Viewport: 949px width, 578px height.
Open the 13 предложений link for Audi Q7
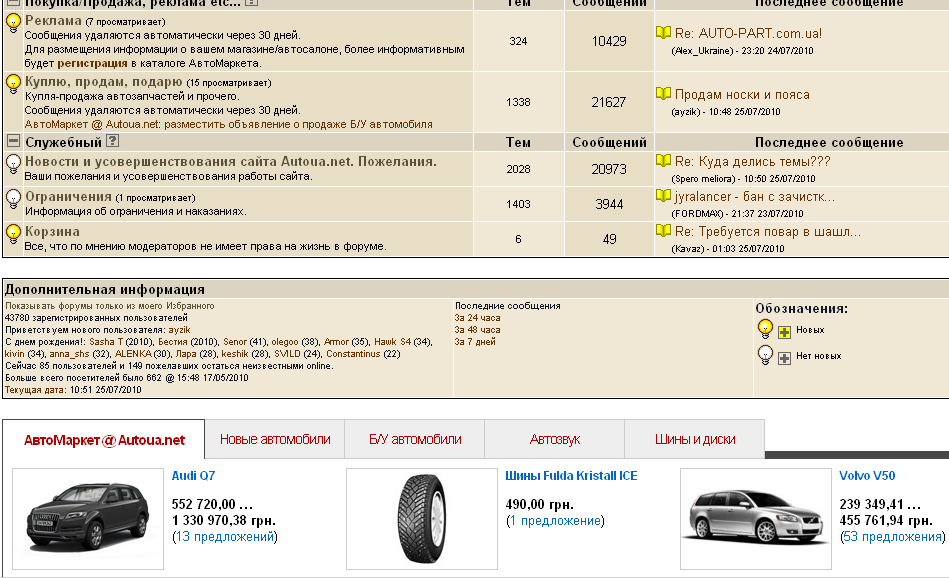(x=224, y=537)
